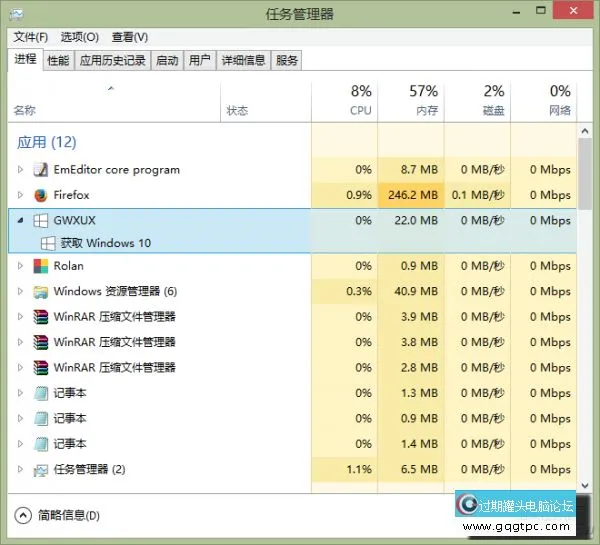This screenshot has height=545, width=600.
Task: Click the scrollbar up arrow
Action: [584, 131]
